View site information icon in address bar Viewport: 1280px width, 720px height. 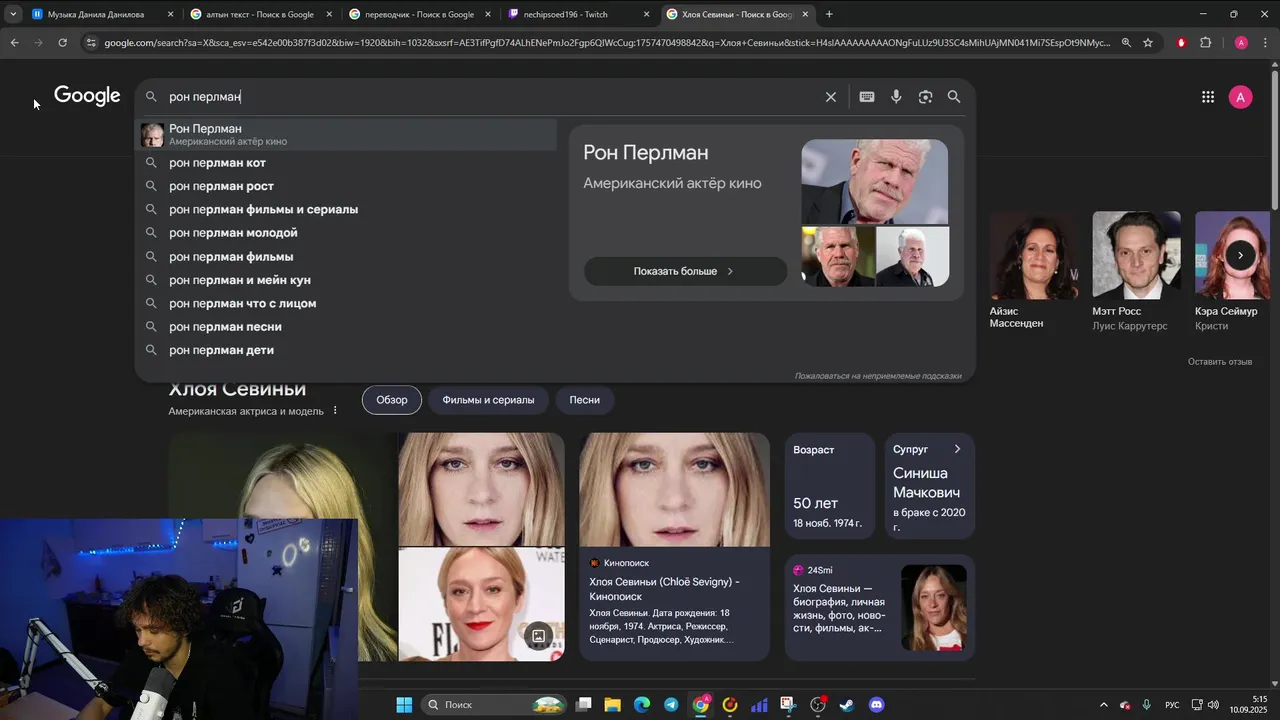click(91, 43)
